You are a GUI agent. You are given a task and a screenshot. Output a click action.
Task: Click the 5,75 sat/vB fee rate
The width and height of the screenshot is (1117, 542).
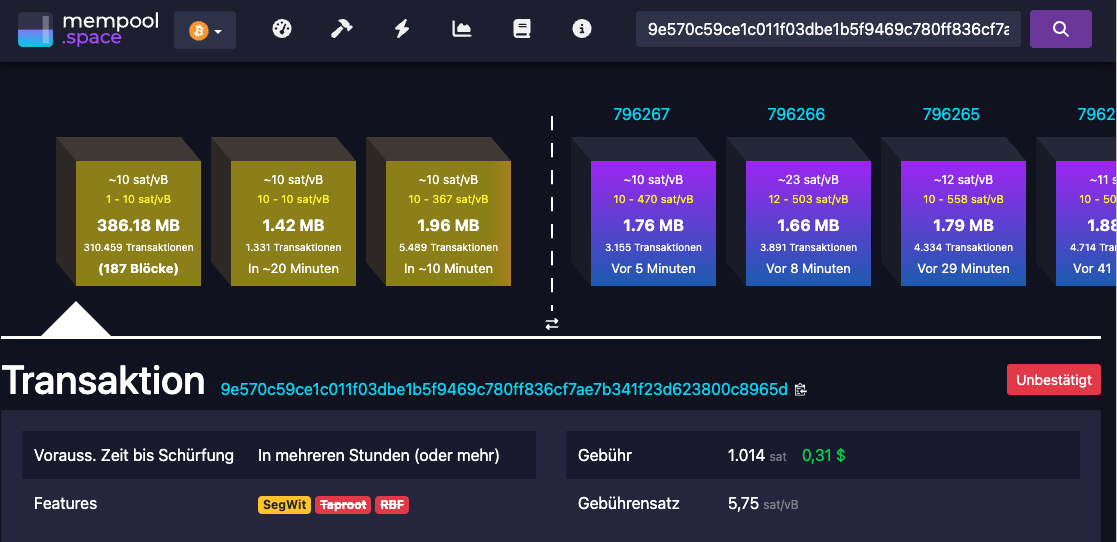(x=763, y=504)
